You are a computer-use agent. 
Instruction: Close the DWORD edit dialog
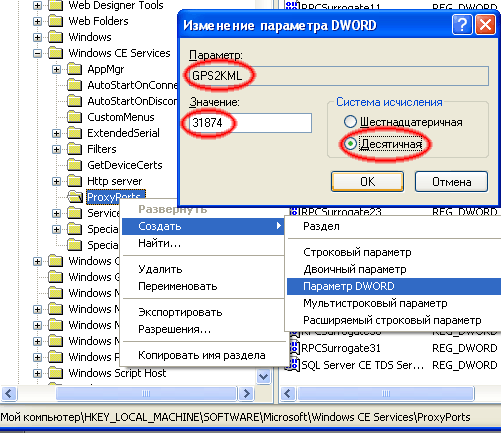[x=485, y=25]
